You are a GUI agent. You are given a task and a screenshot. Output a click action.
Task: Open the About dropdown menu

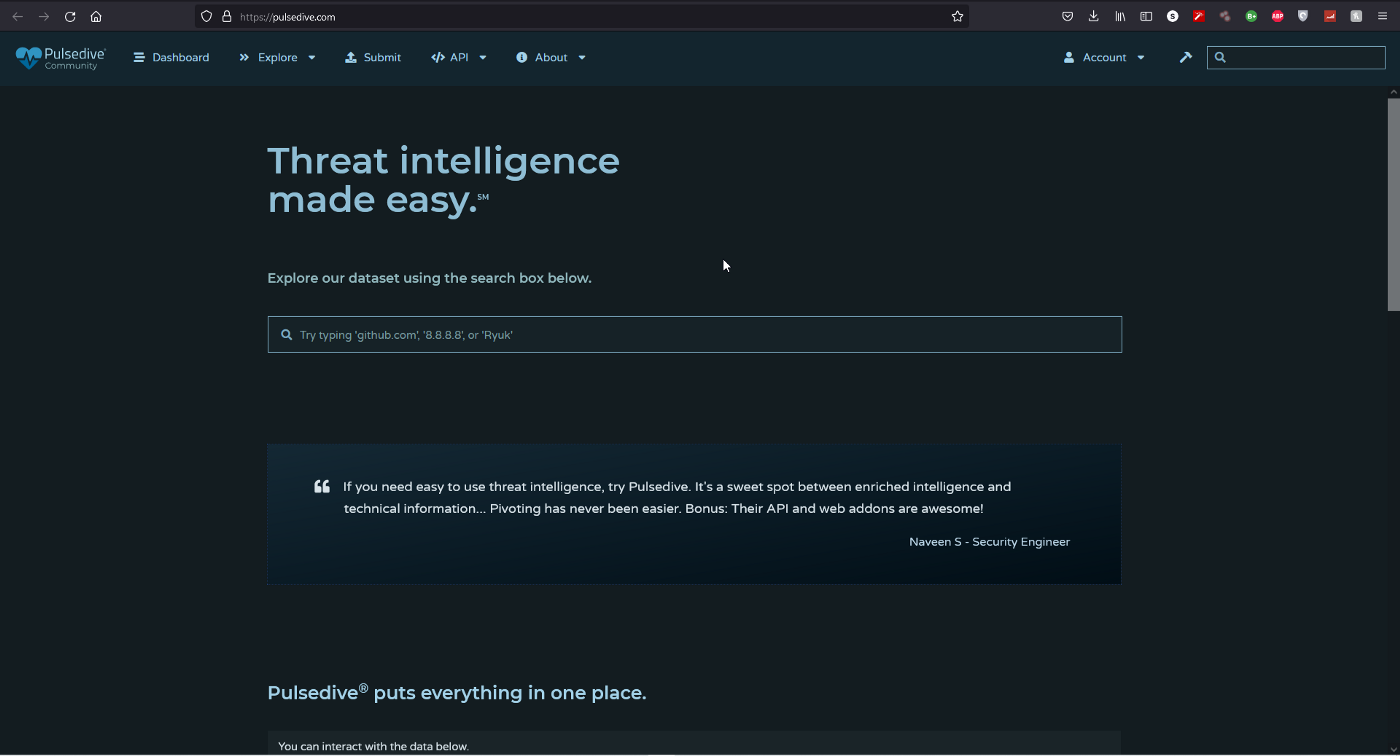click(x=551, y=58)
